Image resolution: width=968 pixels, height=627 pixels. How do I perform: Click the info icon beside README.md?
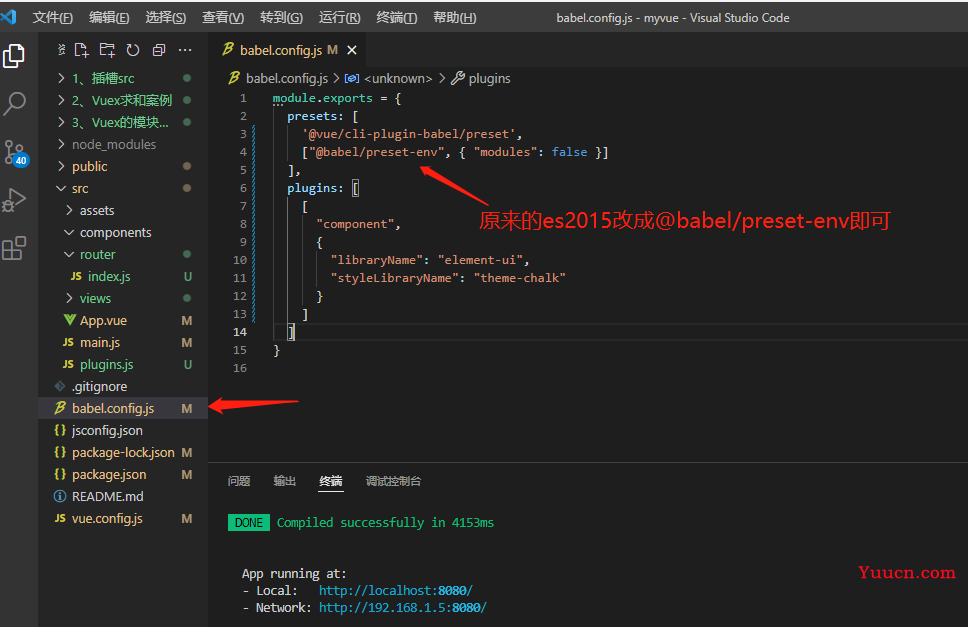point(60,496)
